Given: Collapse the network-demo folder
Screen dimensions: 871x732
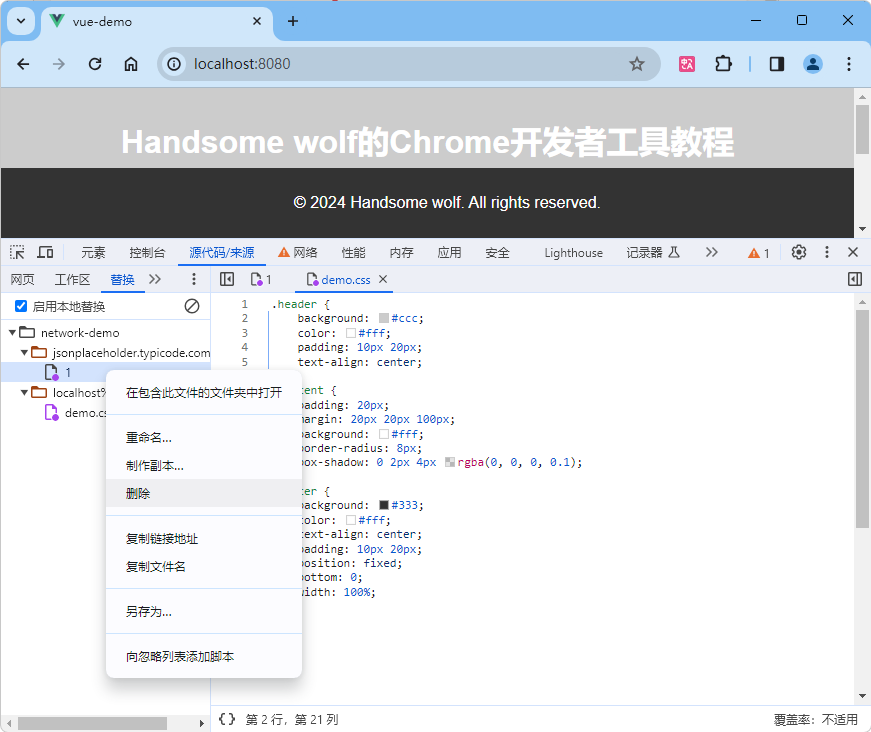Looking at the screenshot, I should [x=12, y=333].
